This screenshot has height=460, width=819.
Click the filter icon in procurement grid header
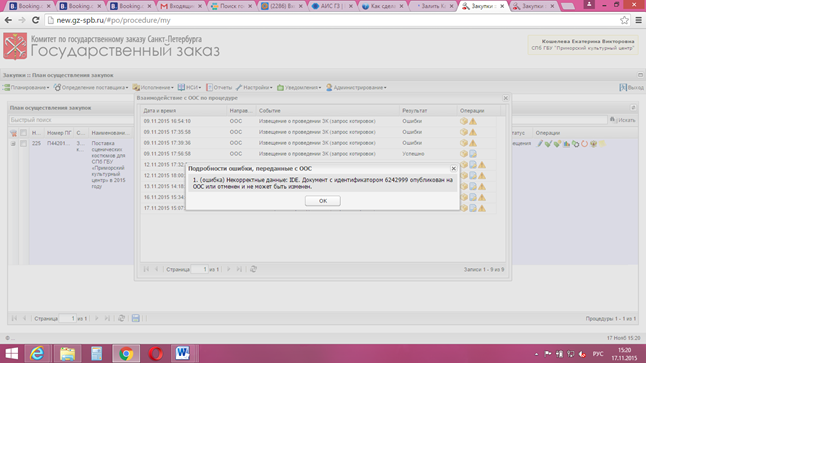(x=14, y=133)
